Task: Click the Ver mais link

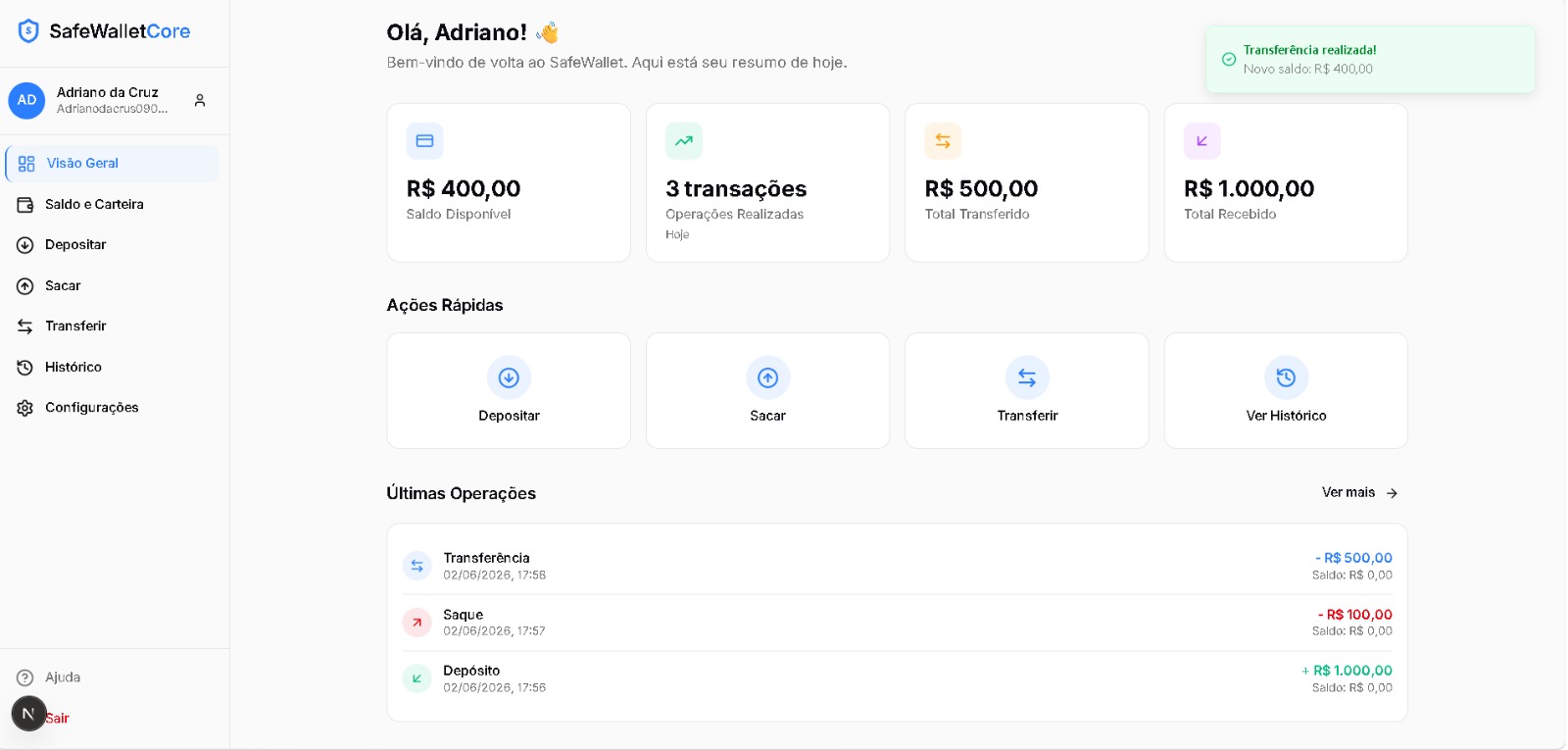Action: [1348, 493]
